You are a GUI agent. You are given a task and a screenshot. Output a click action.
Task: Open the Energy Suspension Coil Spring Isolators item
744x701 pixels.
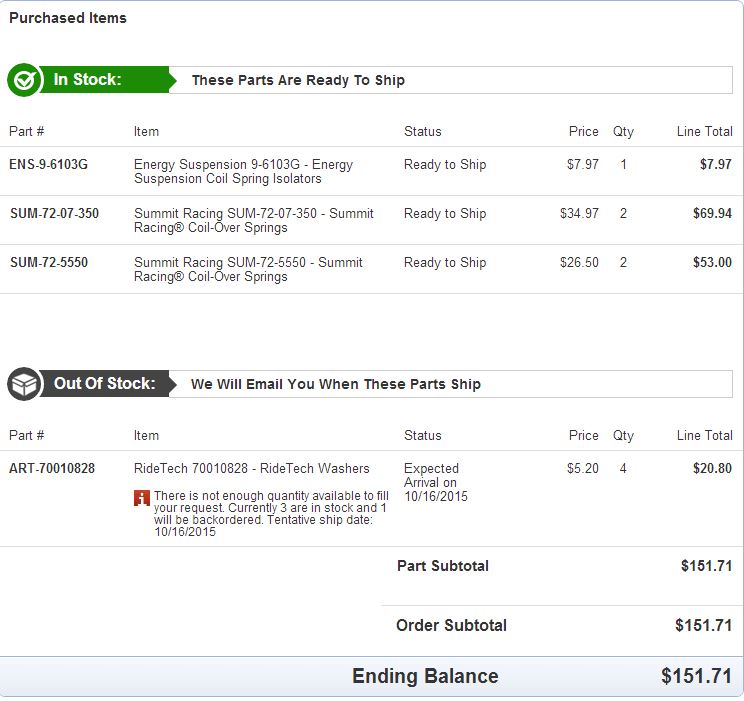(243, 172)
